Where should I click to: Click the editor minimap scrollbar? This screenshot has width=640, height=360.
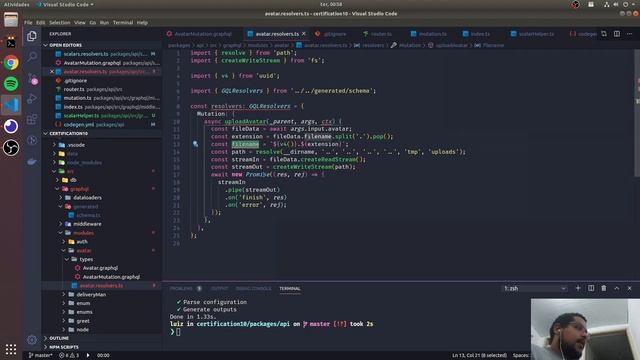[x=637, y=114]
